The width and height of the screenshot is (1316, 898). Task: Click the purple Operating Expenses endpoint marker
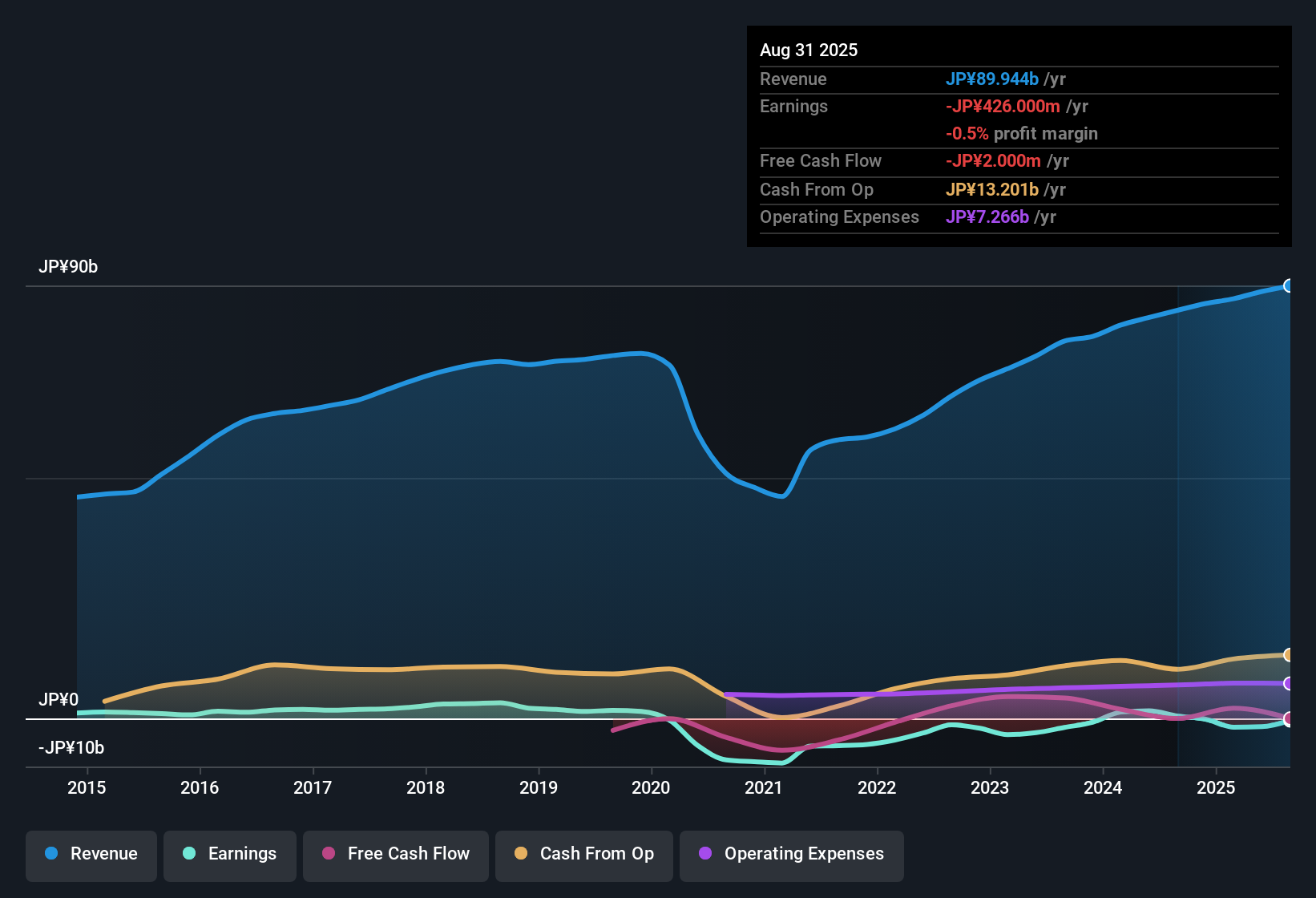coord(1289,684)
